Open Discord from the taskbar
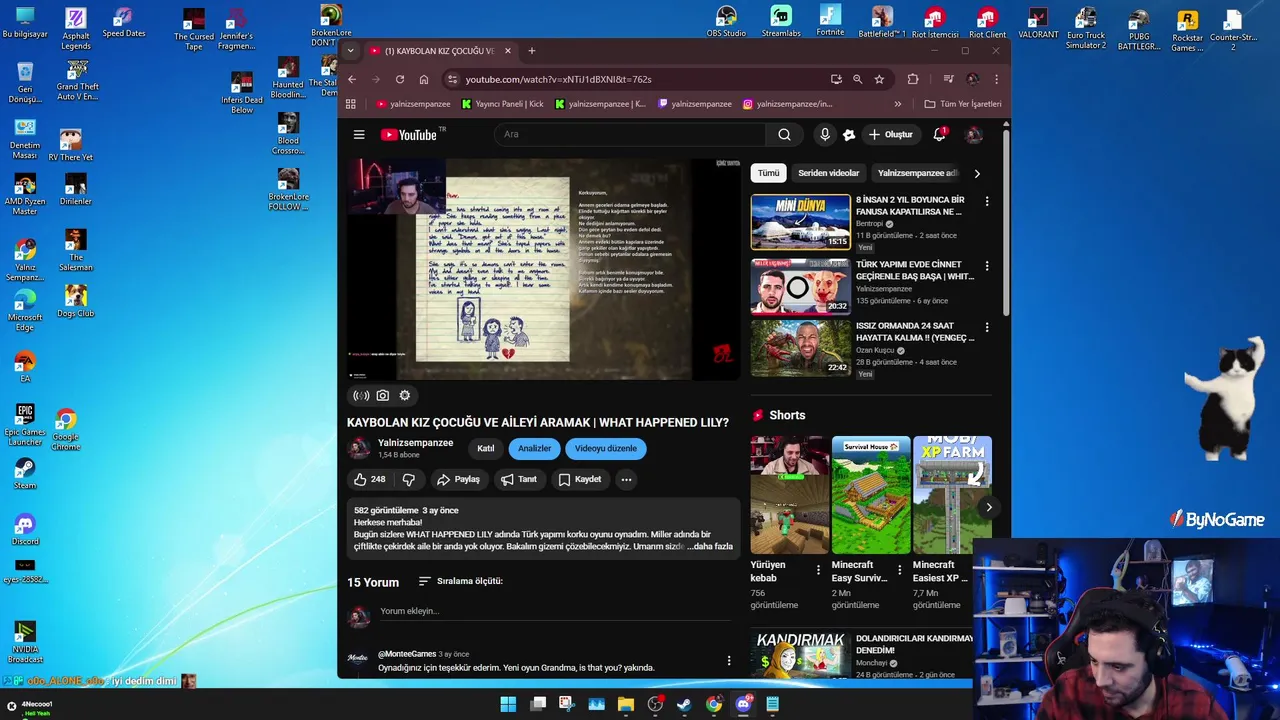1280x720 pixels. pyautogui.click(x=743, y=704)
